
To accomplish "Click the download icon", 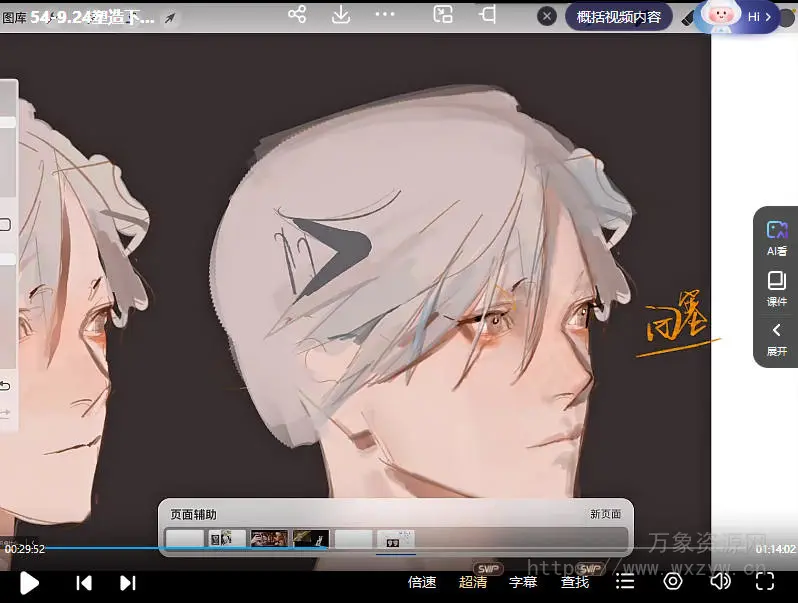I will tap(340, 15).
